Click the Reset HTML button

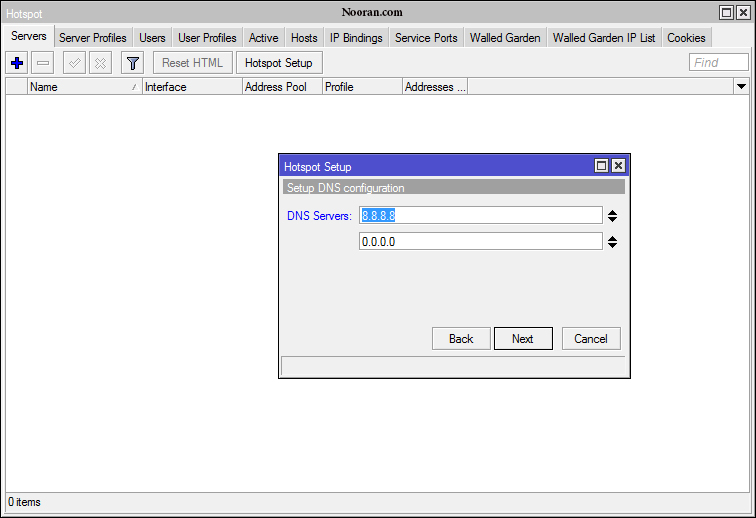(193, 63)
